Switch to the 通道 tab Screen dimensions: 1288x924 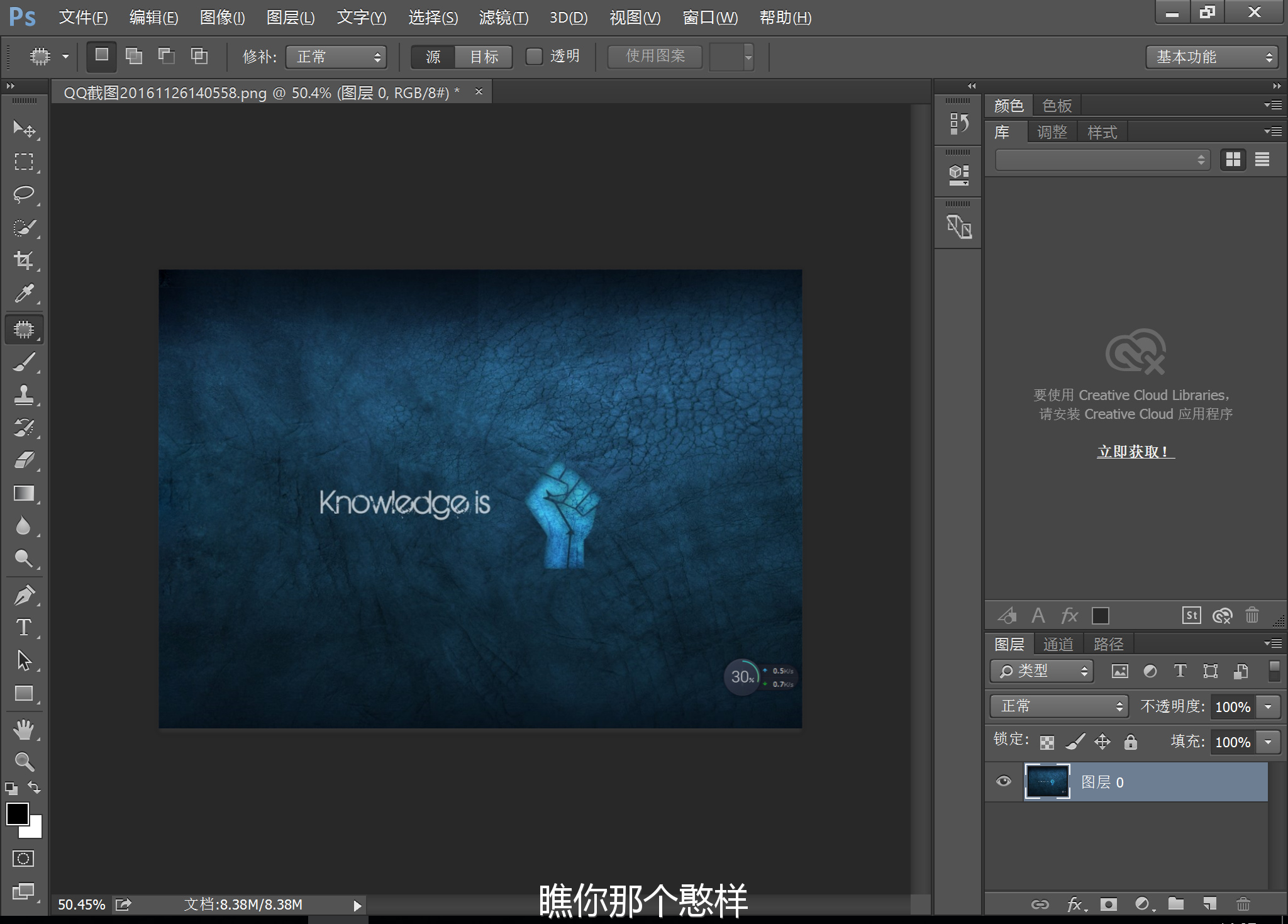[1058, 644]
